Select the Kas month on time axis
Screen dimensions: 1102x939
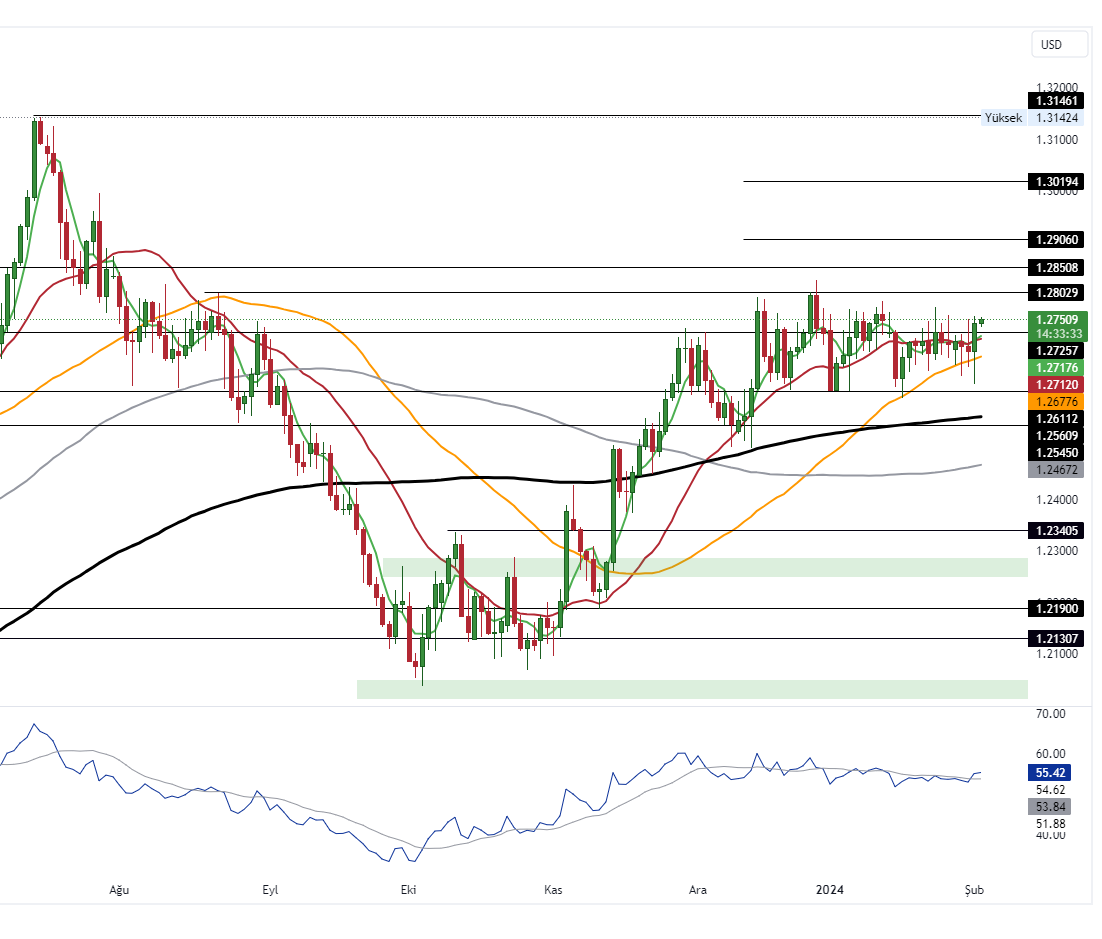click(x=553, y=889)
